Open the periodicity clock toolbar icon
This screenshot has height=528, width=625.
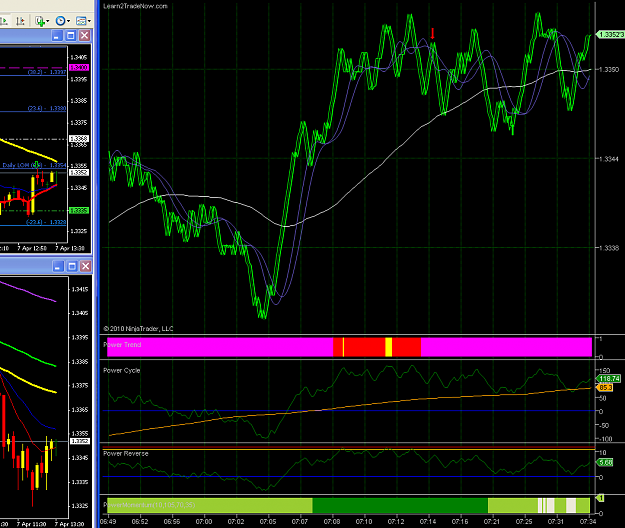pyautogui.click(x=60, y=21)
